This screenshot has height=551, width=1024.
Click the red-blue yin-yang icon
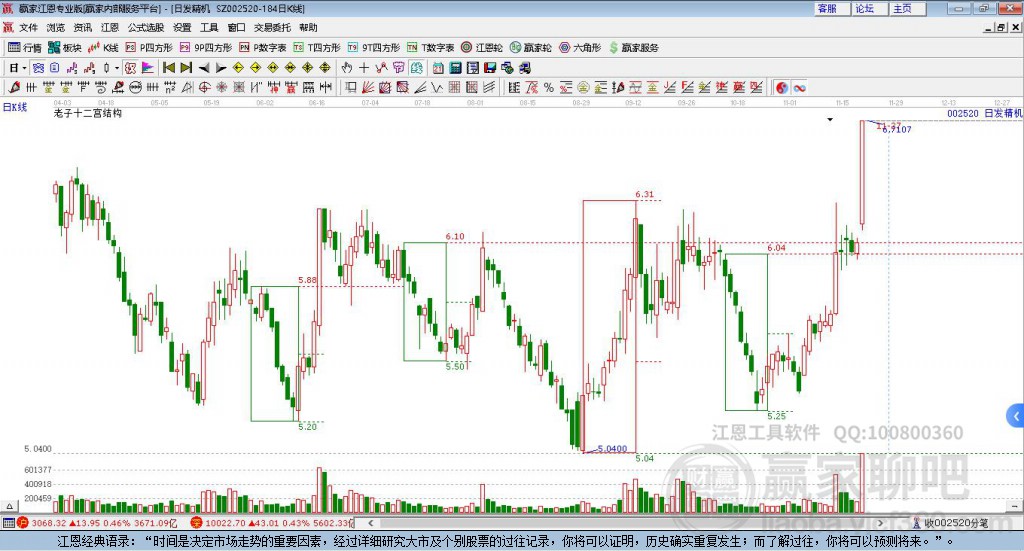point(782,87)
